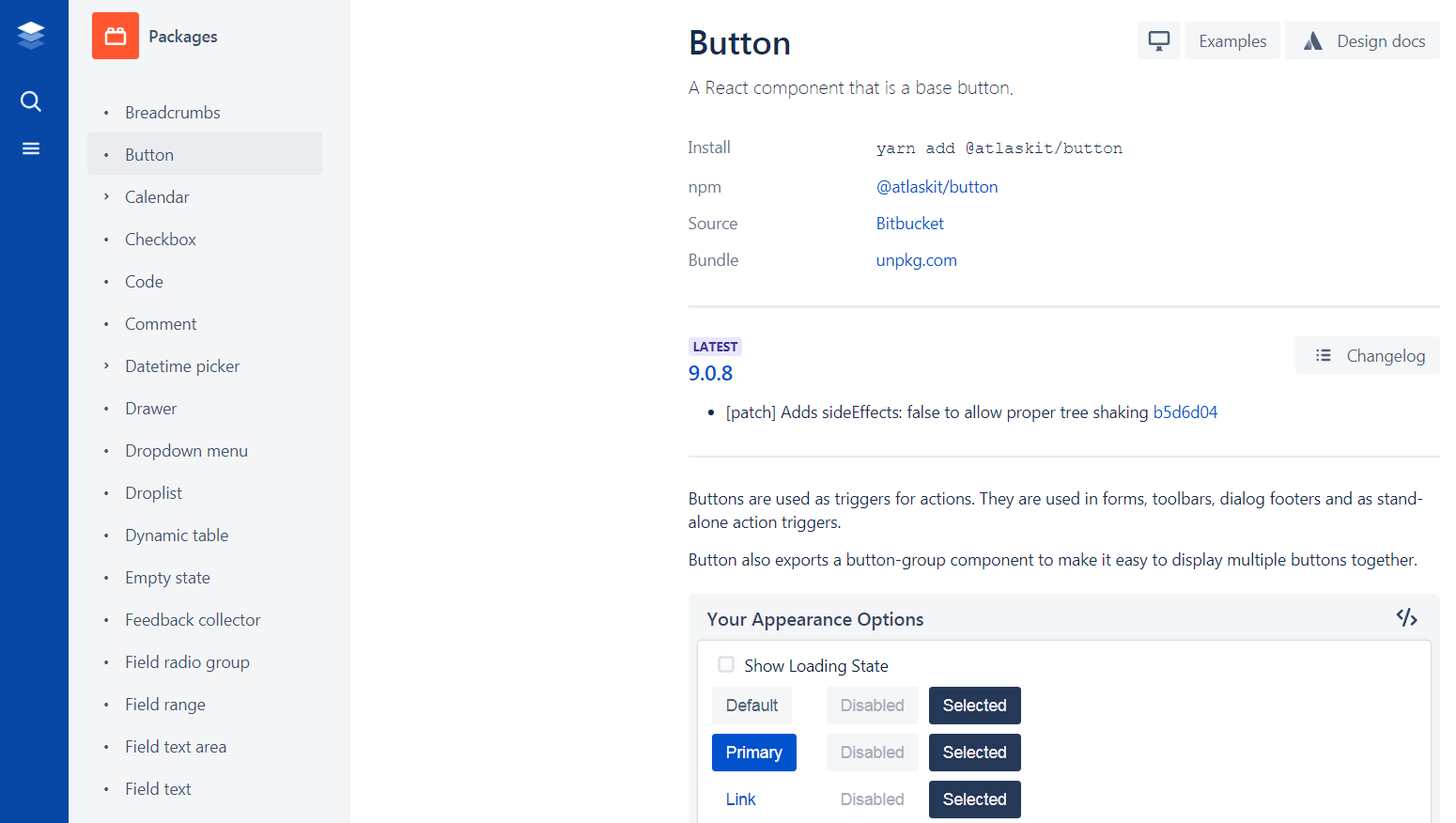Image resolution: width=1456 pixels, height=823 pixels.
Task: Go to Dynamic table package
Action: point(205,536)
